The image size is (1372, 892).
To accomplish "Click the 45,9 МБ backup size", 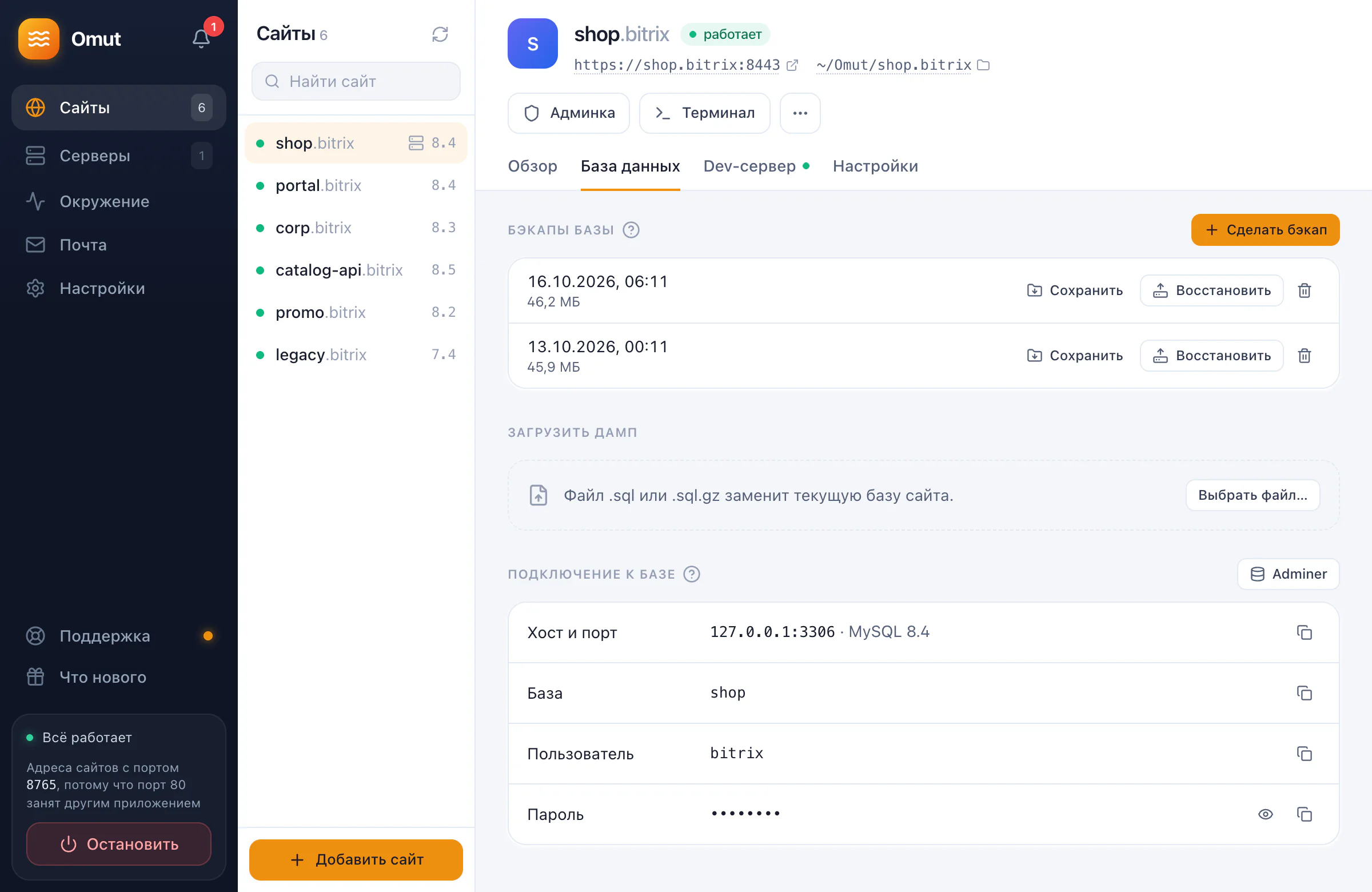I will coord(553,367).
